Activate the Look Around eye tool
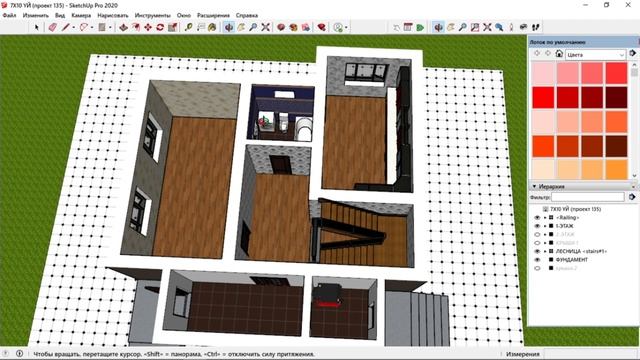Screen dimensions: 640x360 pos(523,27)
